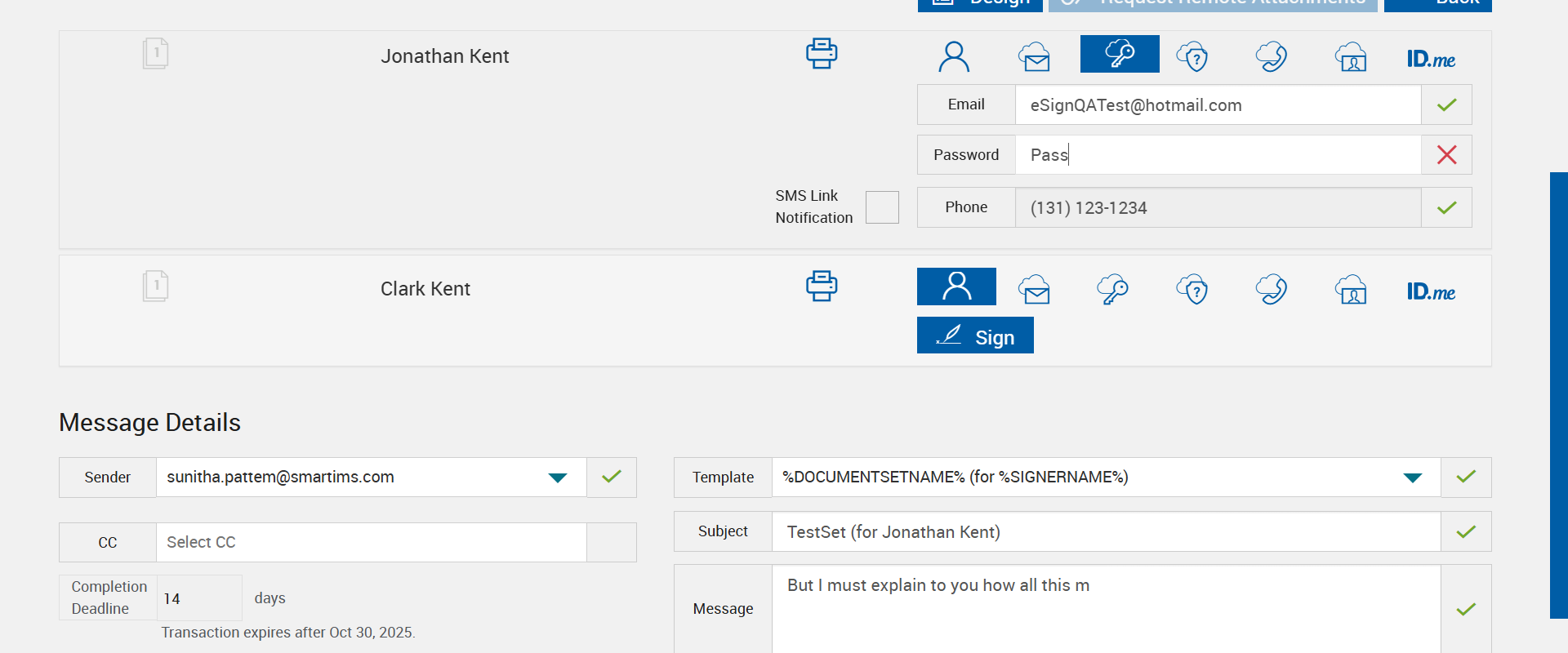1568x653 pixels.
Task: Choose ID.me verification for Jonathan Kent
Action: 1431,59
